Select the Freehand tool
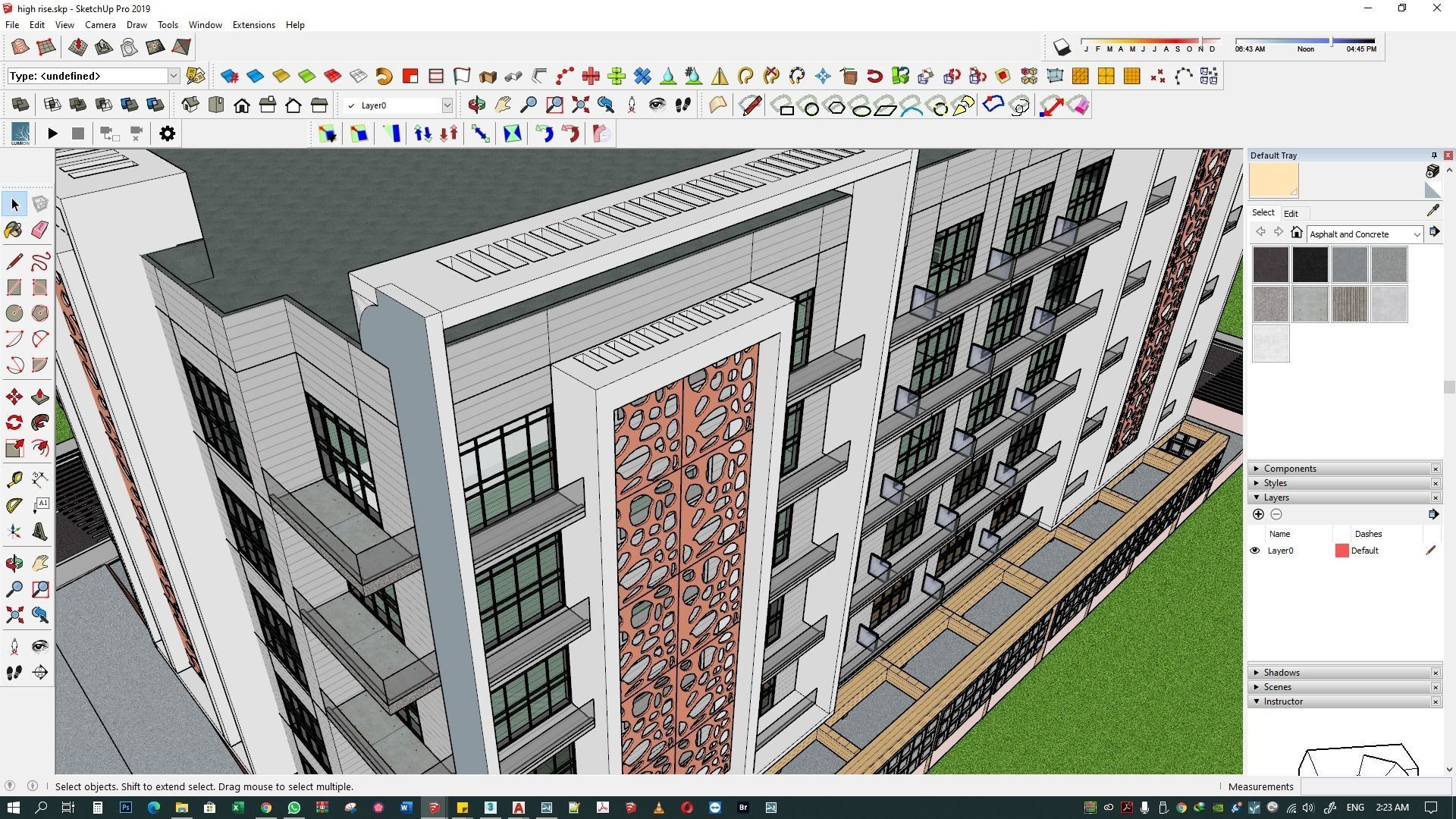The image size is (1456, 819). [x=40, y=262]
